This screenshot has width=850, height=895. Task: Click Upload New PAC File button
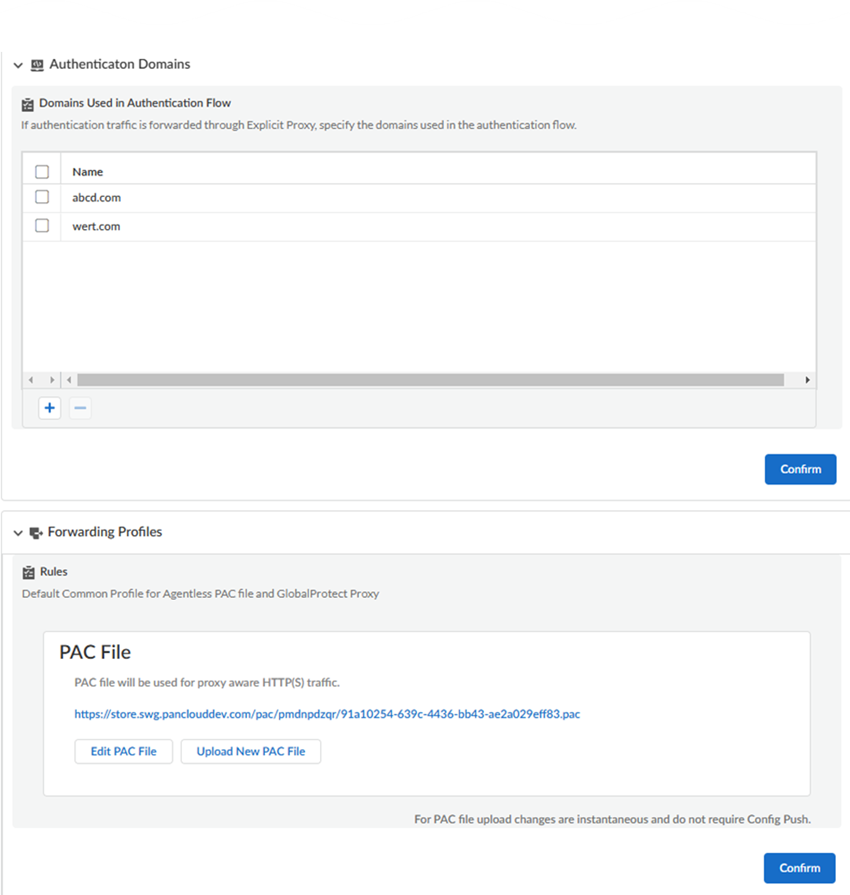point(250,751)
